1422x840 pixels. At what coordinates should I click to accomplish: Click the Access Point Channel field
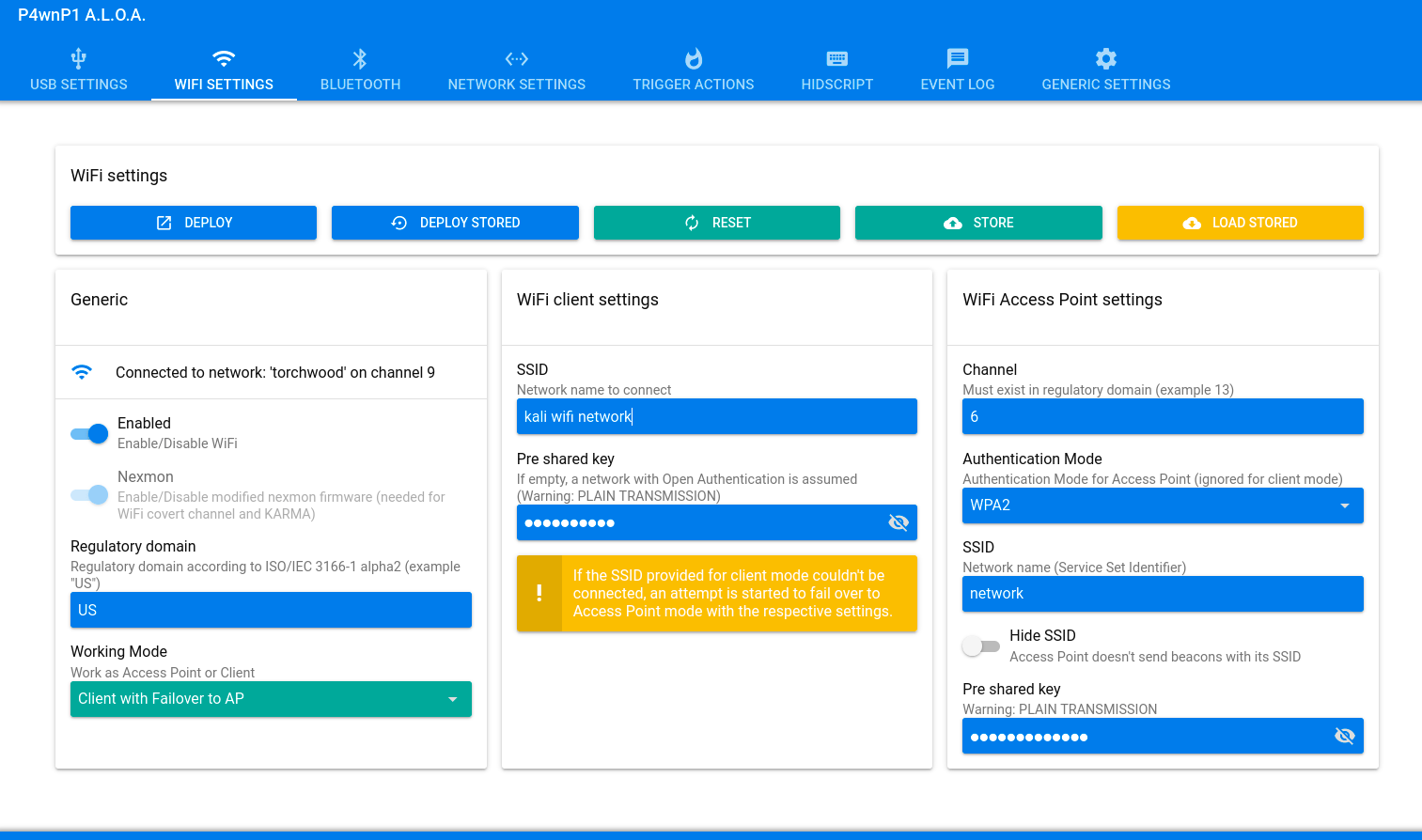click(1162, 416)
